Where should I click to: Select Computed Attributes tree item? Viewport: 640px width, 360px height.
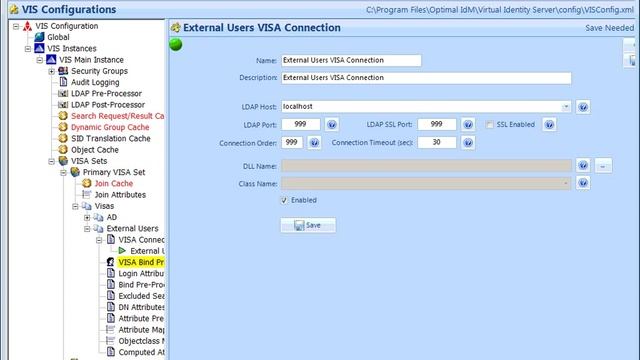pos(141,352)
